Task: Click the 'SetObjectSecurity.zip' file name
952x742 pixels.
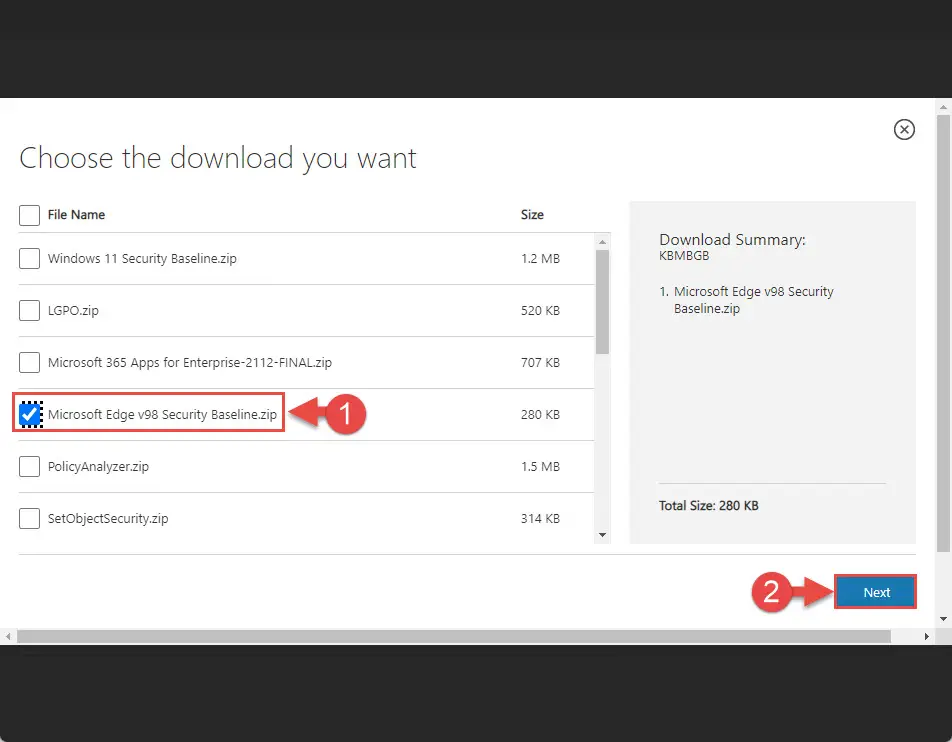Action: coord(108,519)
